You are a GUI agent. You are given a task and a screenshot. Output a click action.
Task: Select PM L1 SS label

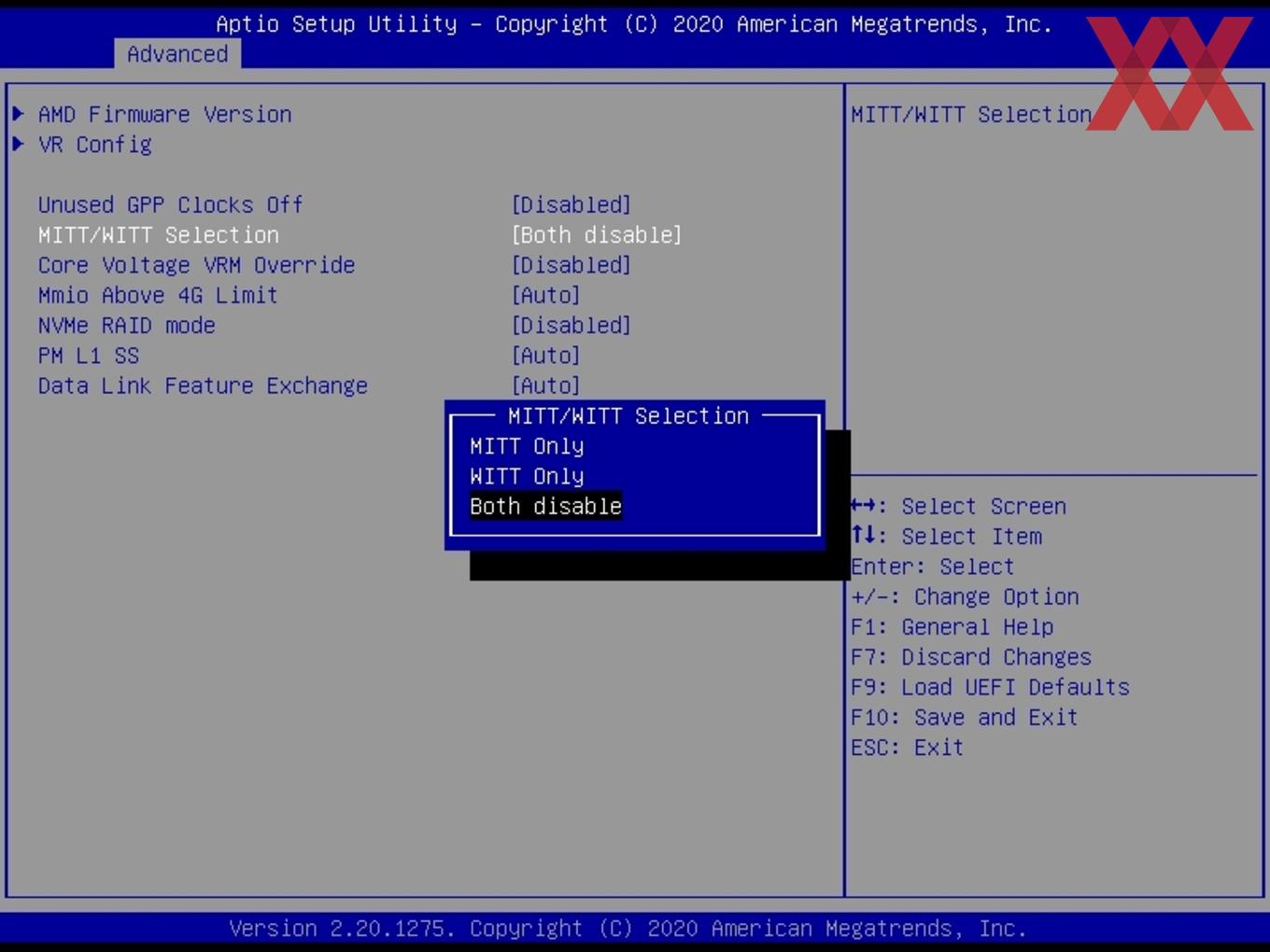[x=89, y=356]
